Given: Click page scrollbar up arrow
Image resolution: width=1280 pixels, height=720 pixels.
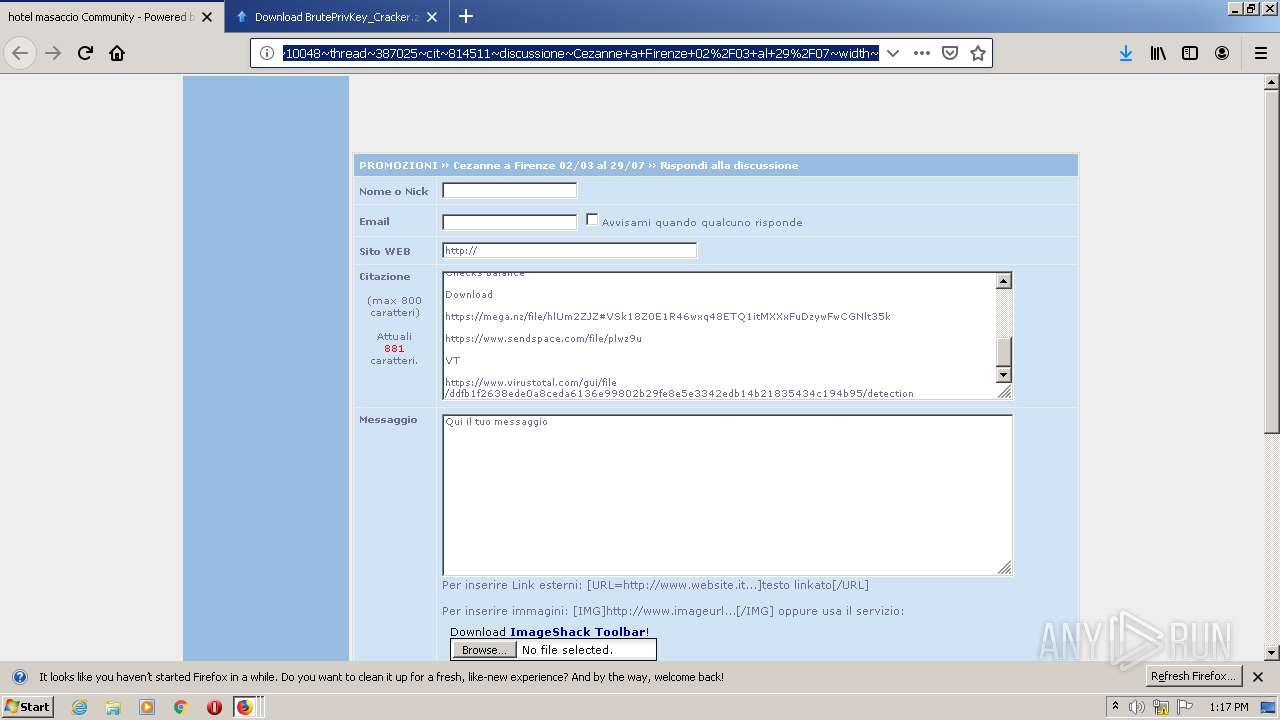Looking at the screenshot, I should [1272, 83].
